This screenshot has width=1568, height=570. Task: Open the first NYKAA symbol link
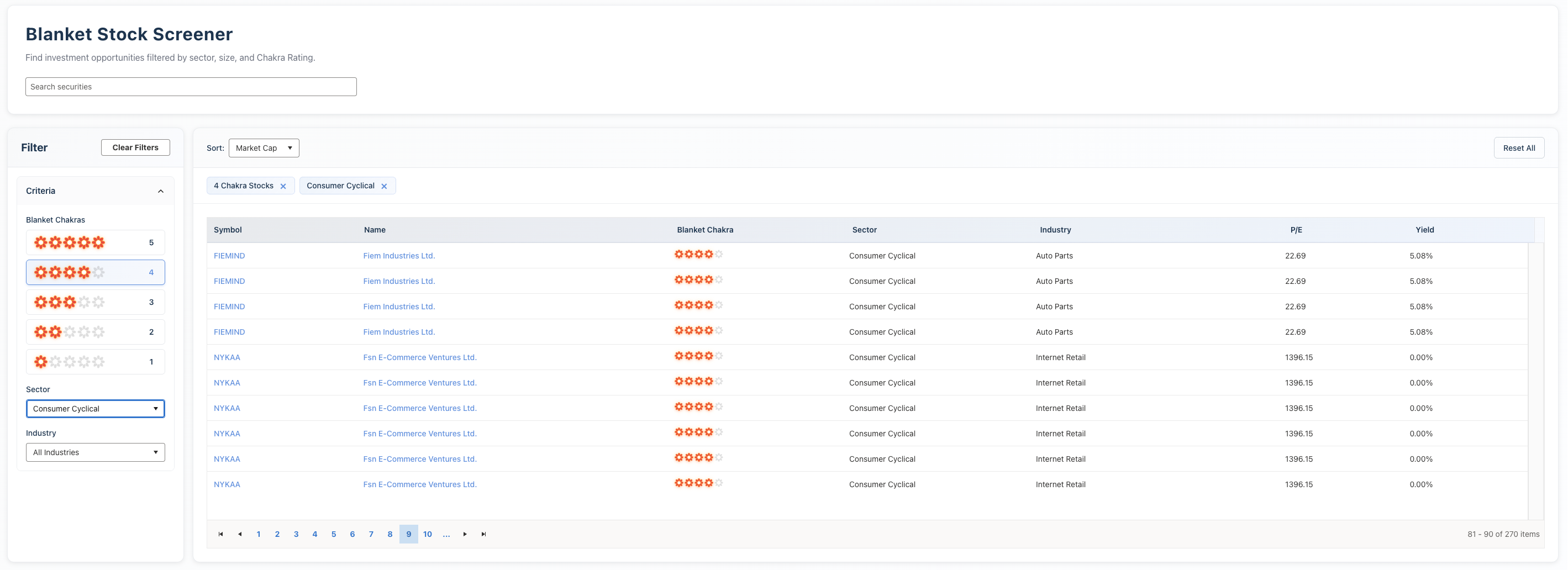click(x=227, y=358)
